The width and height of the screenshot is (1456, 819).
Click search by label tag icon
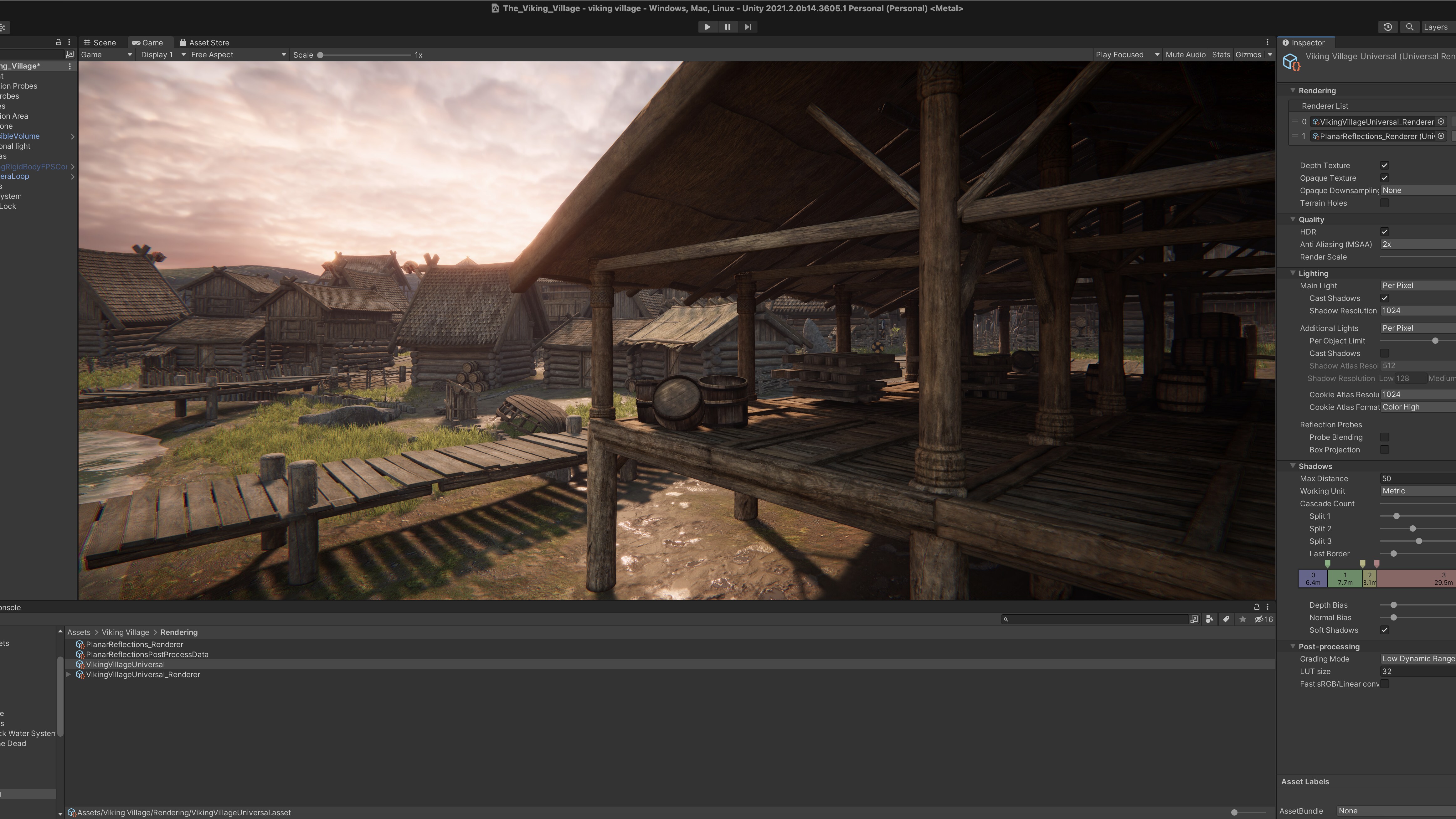tap(1226, 620)
